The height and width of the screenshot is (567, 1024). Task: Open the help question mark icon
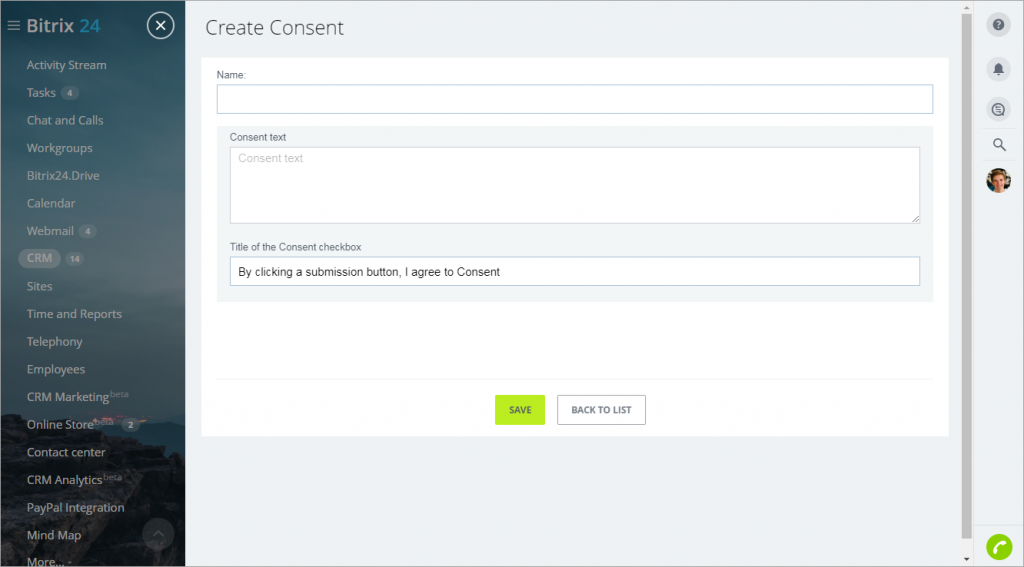998,25
